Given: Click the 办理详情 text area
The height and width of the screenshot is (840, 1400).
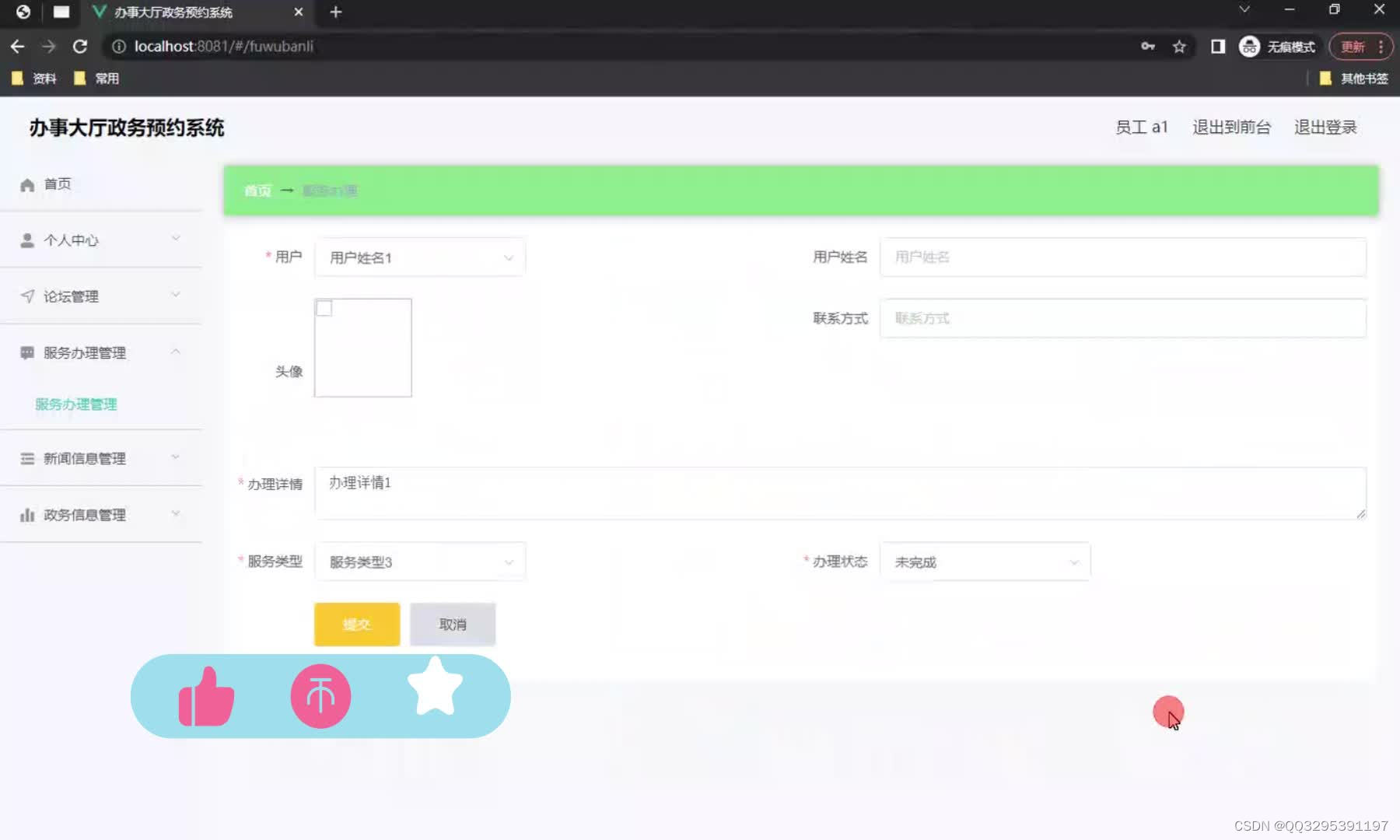Looking at the screenshot, I should [840, 493].
